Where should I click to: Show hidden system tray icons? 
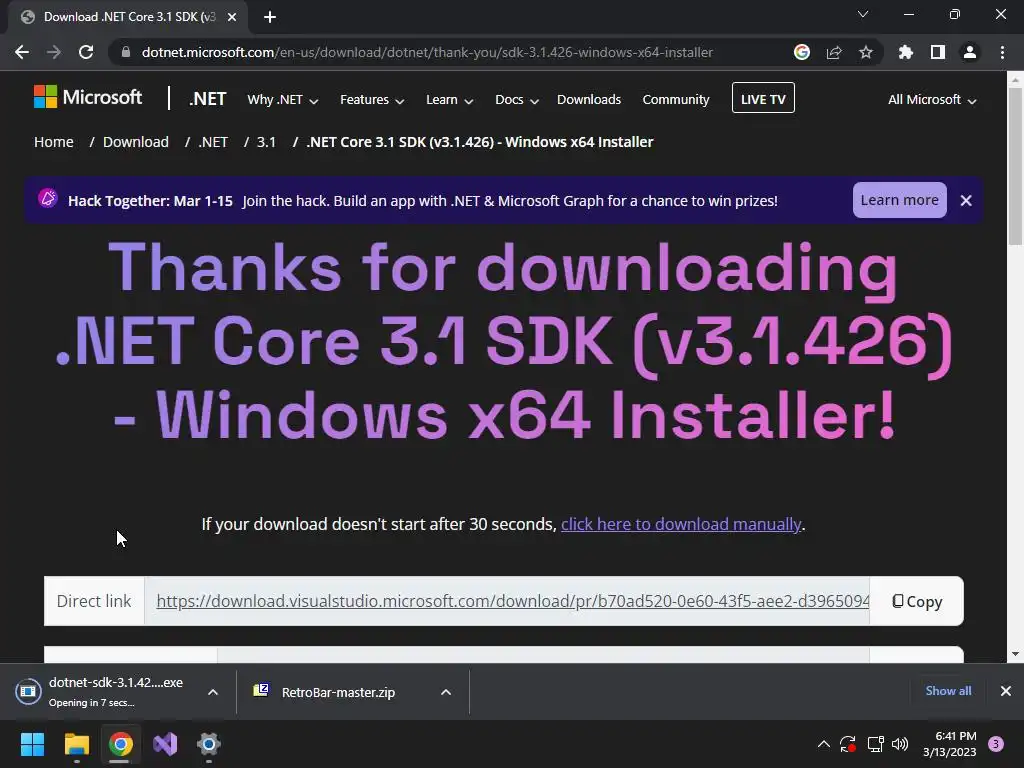click(824, 744)
